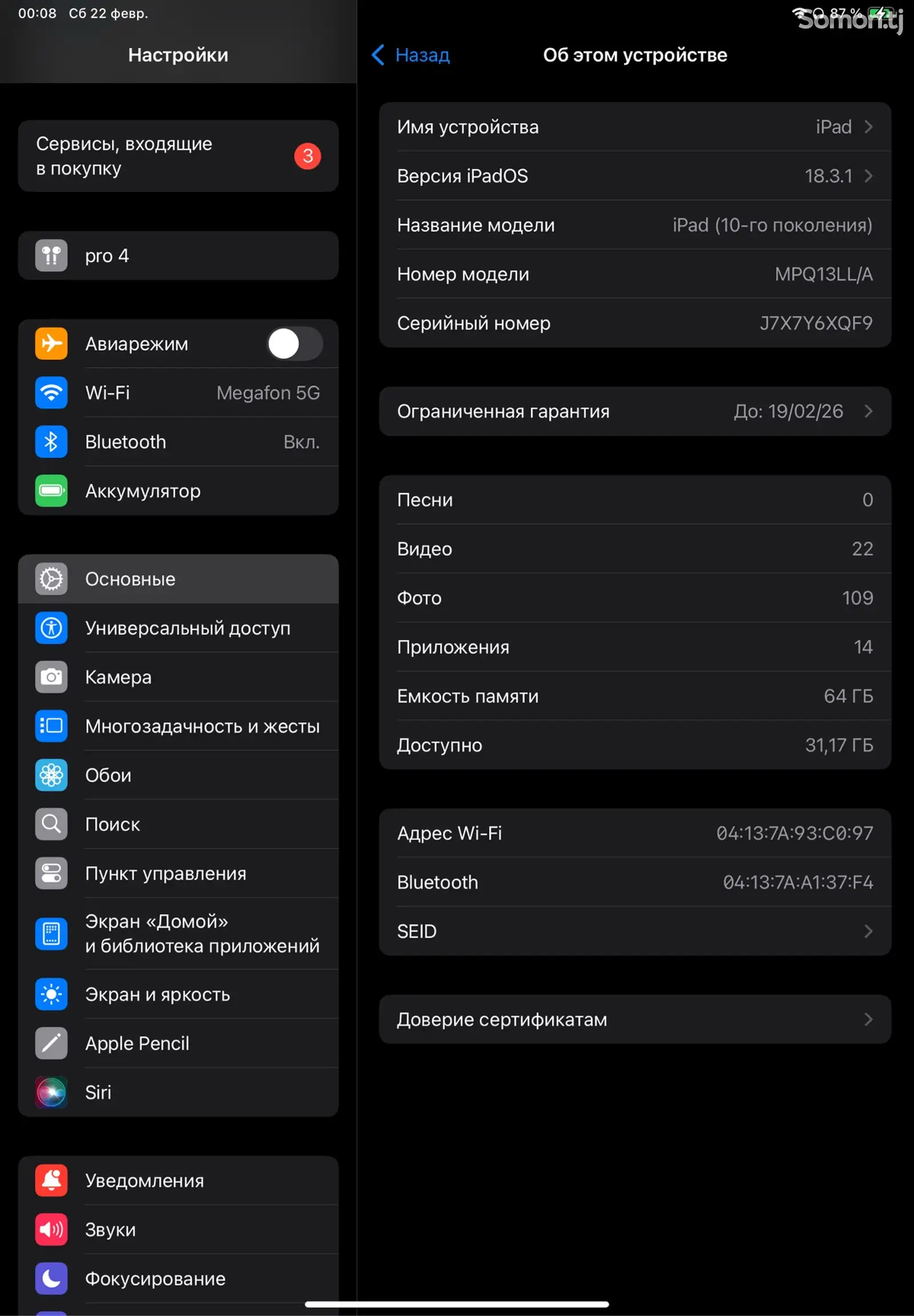The image size is (914, 1316).
Task: Tap the Песни row
Action: [x=635, y=500]
